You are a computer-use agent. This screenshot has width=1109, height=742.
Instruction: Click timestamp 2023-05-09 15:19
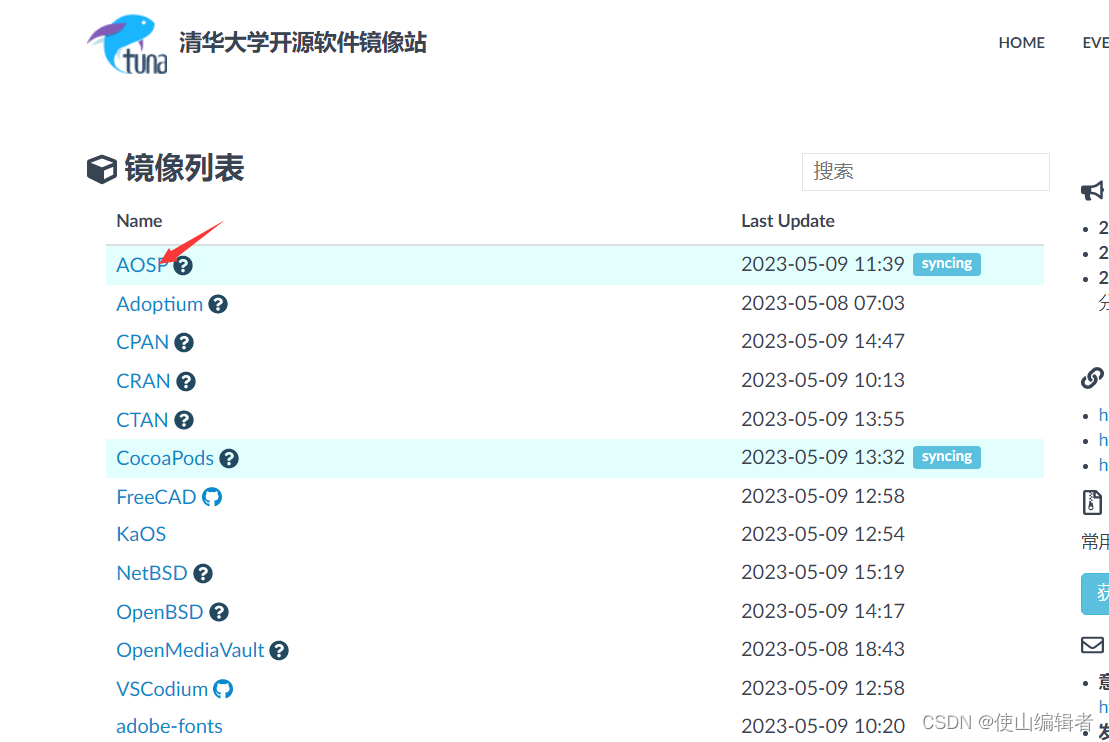coord(823,572)
